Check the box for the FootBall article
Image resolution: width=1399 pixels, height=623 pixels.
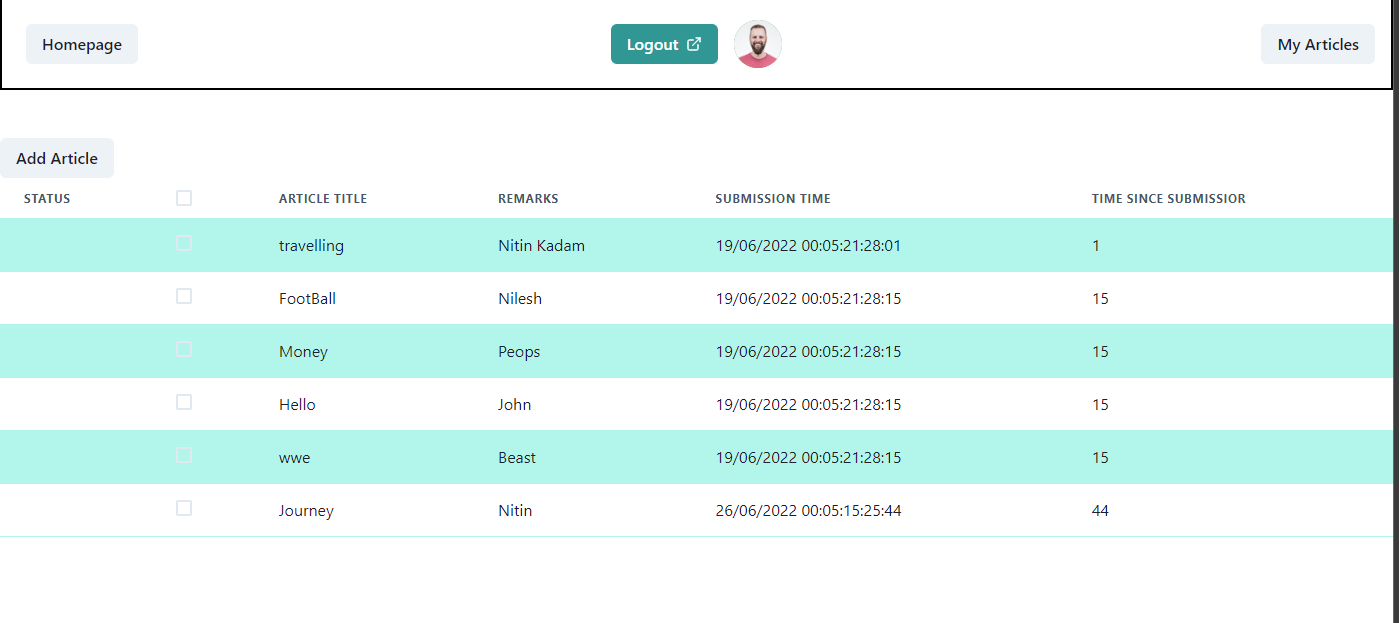pyautogui.click(x=184, y=296)
